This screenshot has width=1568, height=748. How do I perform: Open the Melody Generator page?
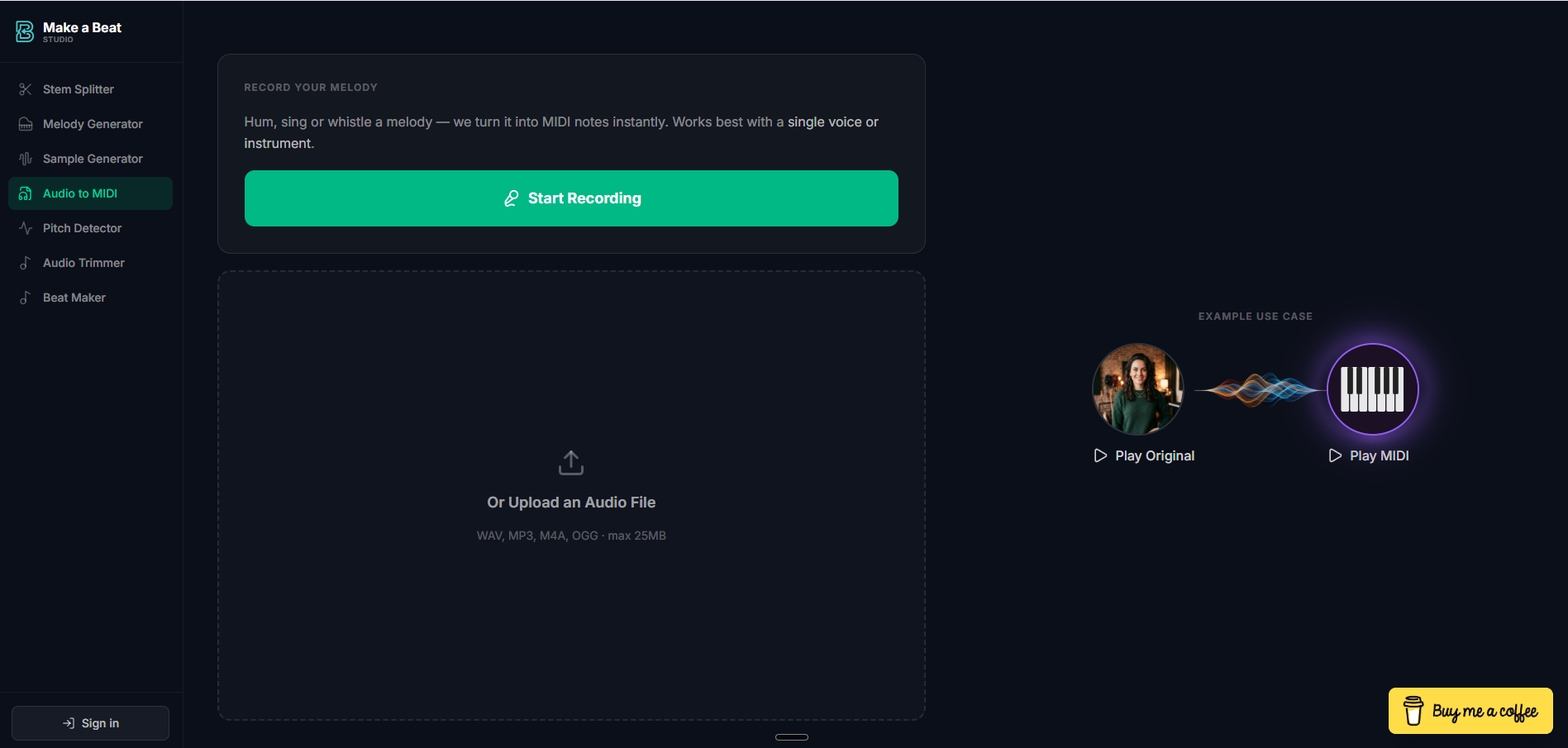[93, 124]
